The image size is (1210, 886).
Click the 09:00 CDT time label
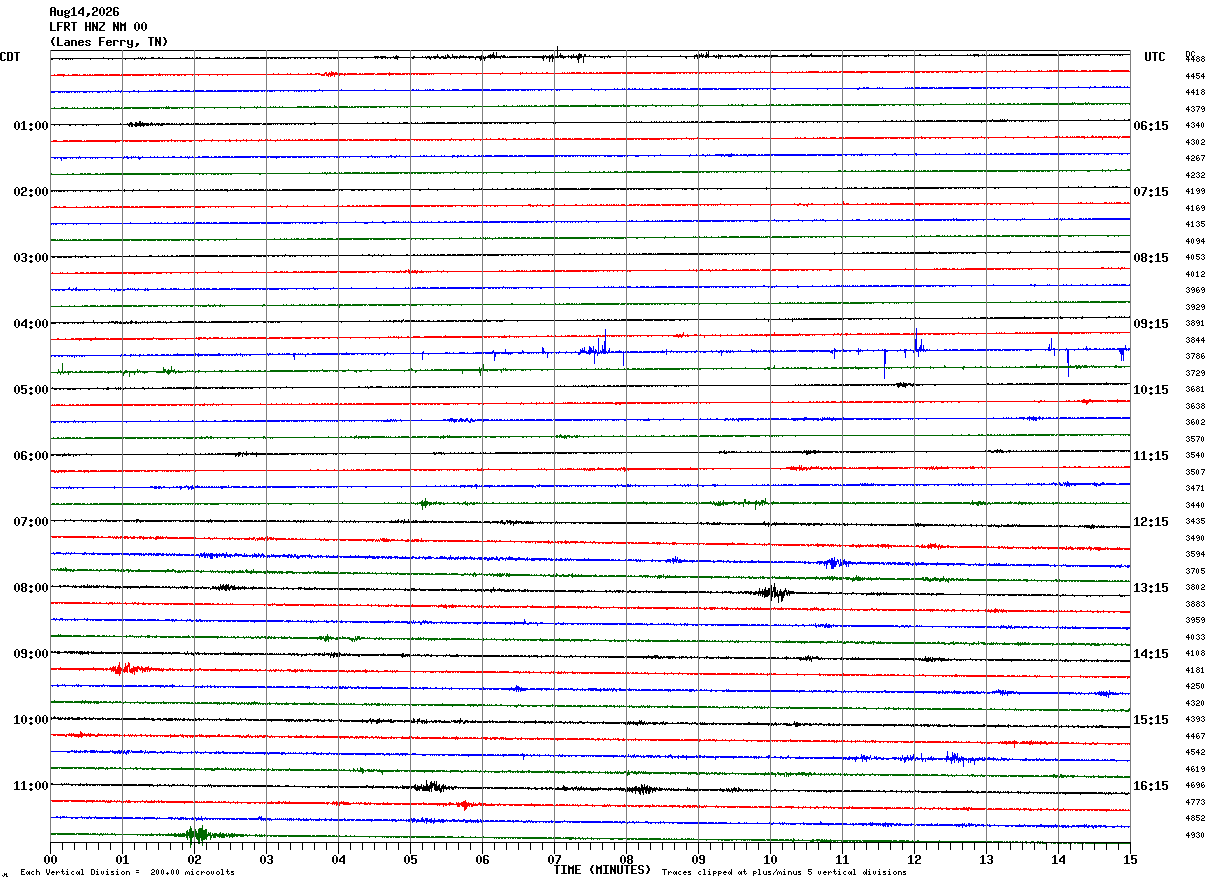click(x=31, y=654)
